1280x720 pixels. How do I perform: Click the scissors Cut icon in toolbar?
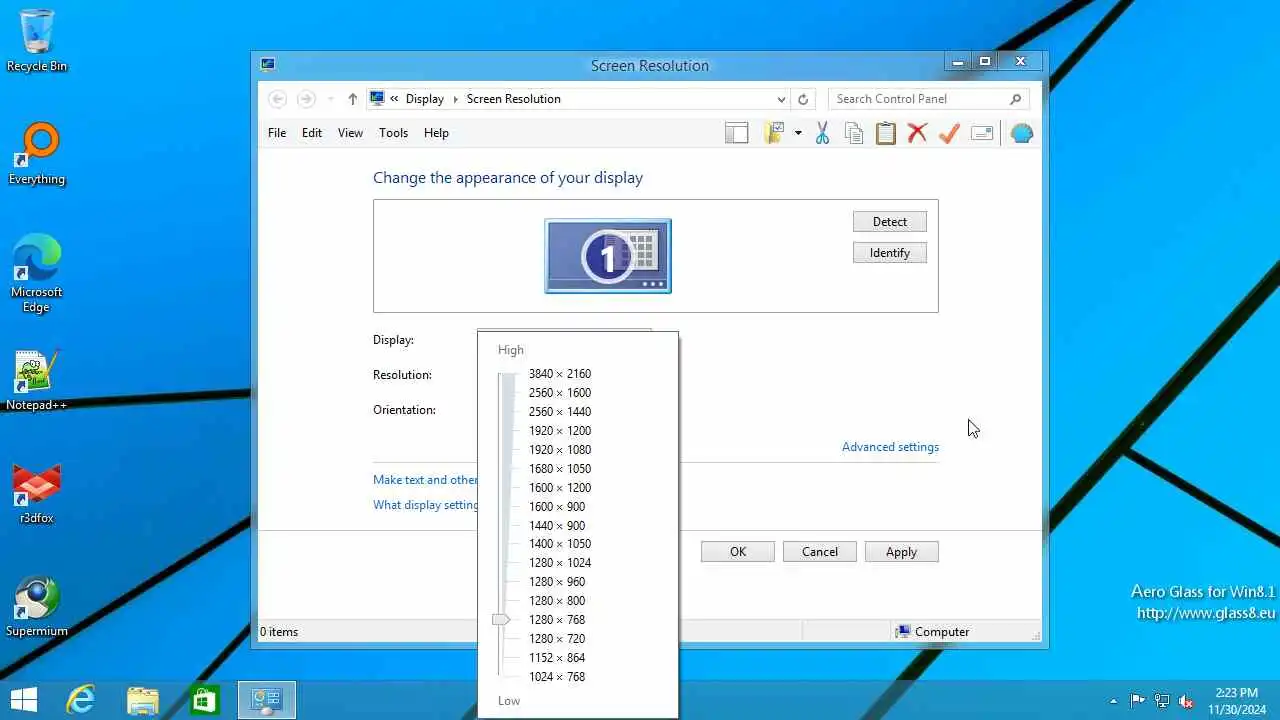pos(822,133)
